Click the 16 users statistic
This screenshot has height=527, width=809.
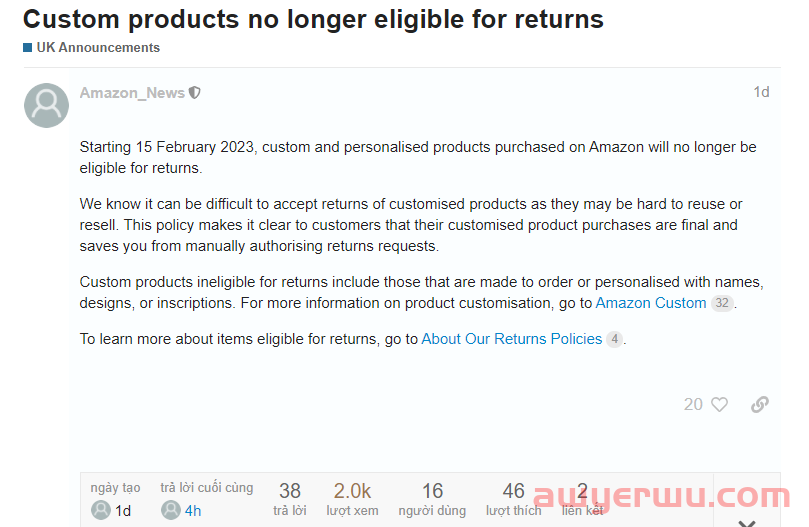click(432, 498)
